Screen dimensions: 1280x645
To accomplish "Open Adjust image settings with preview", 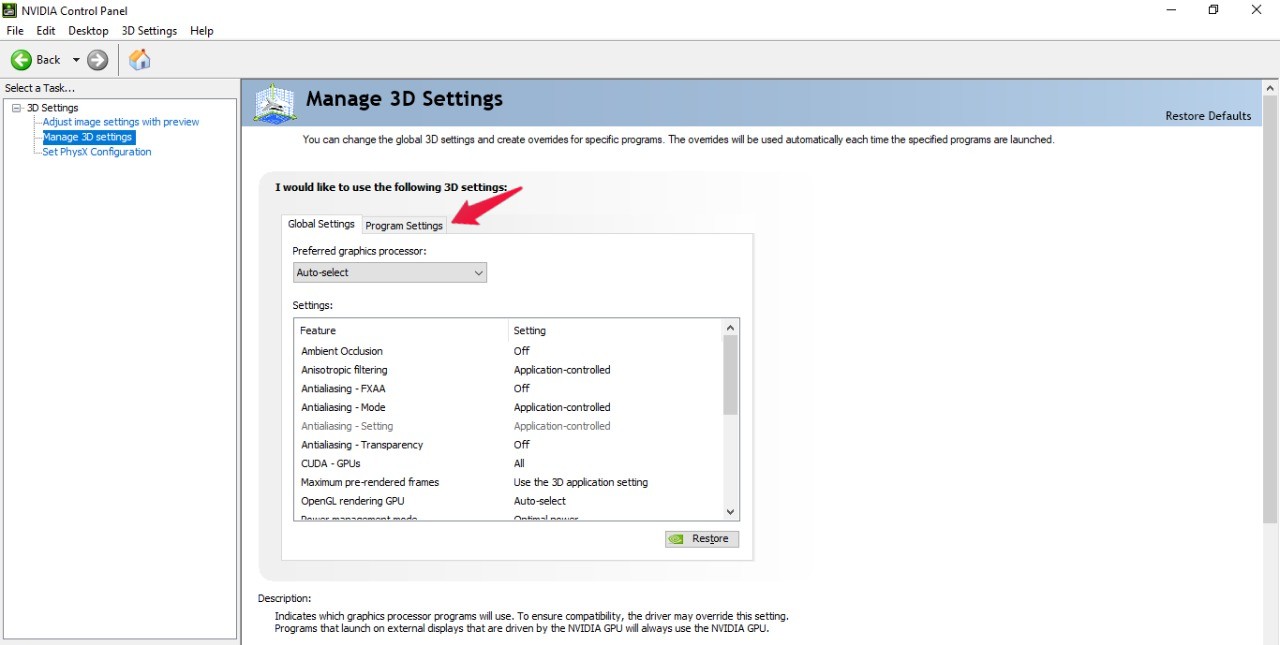I will [121, 122].
